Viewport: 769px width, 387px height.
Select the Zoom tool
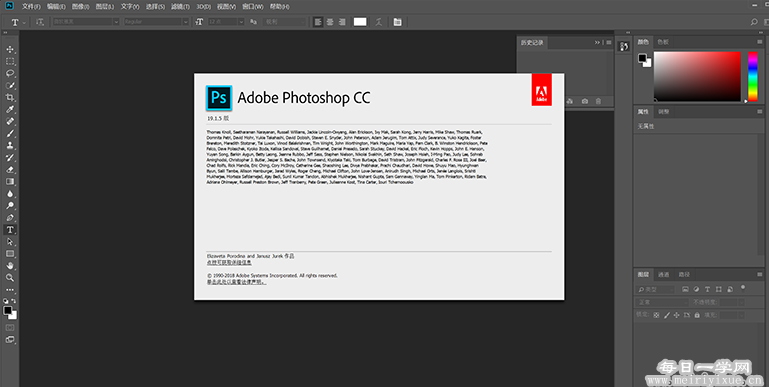[10, 278]
